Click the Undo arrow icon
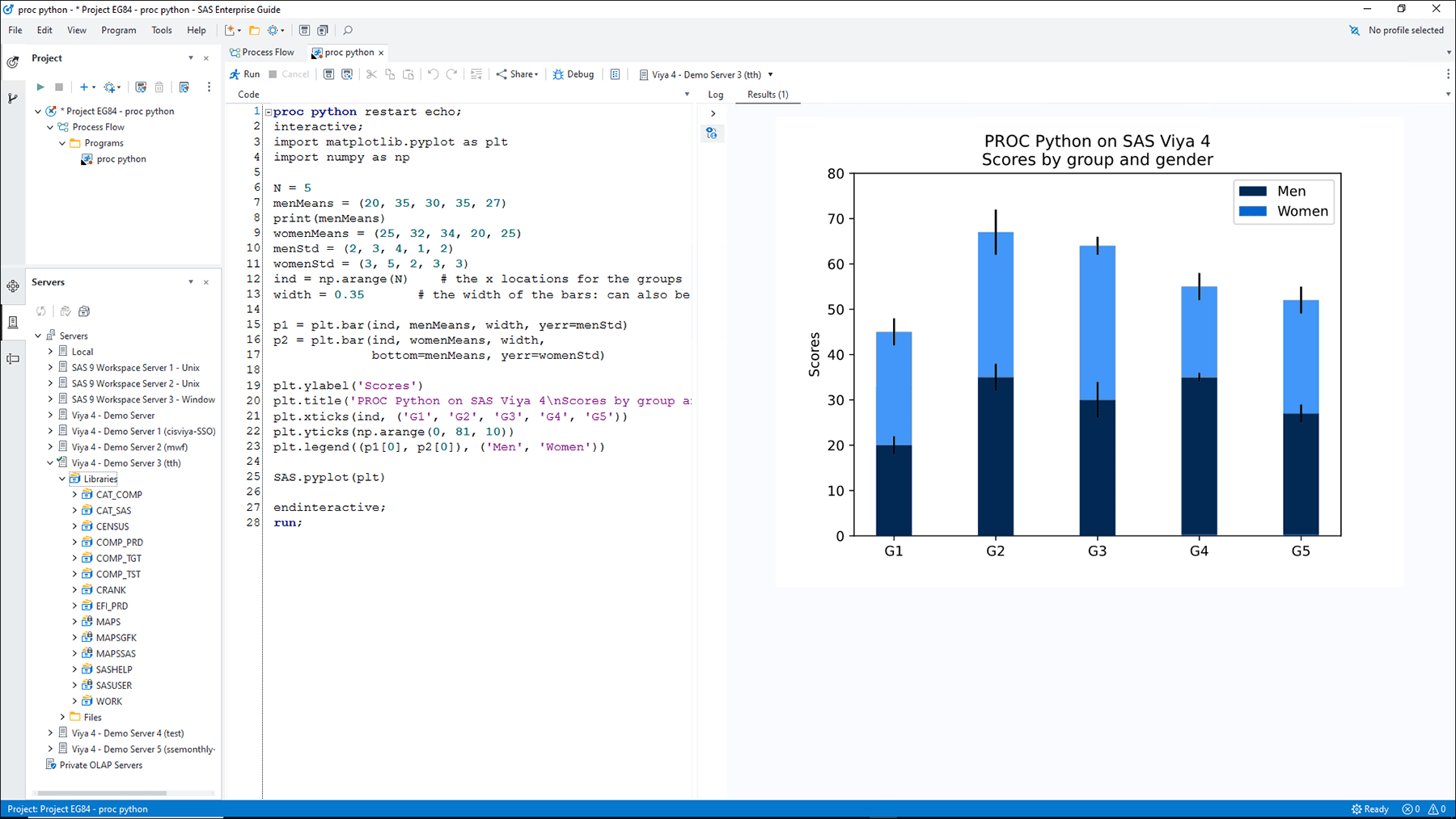This screenshot has width=1456, height=819. [x=433, y=74]
